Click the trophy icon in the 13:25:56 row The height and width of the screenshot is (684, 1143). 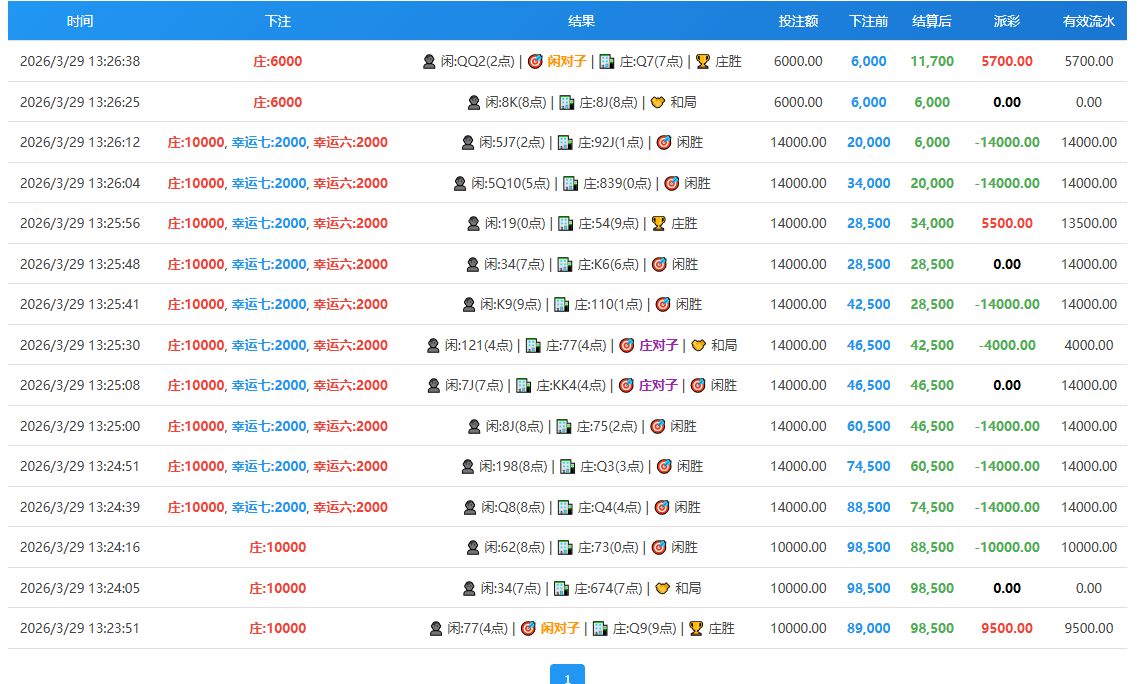658,223
